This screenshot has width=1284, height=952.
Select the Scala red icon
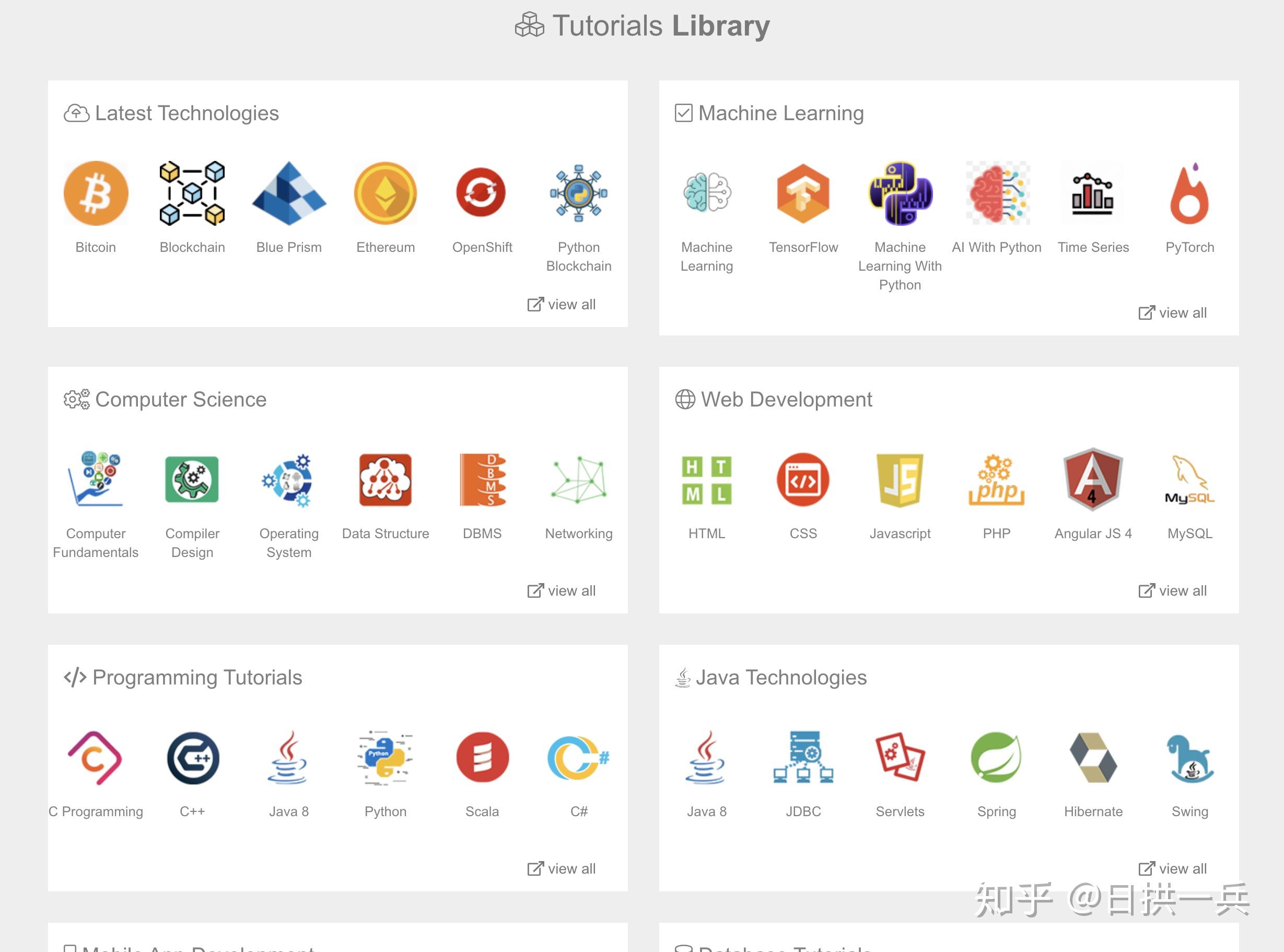tap(482, 757)
